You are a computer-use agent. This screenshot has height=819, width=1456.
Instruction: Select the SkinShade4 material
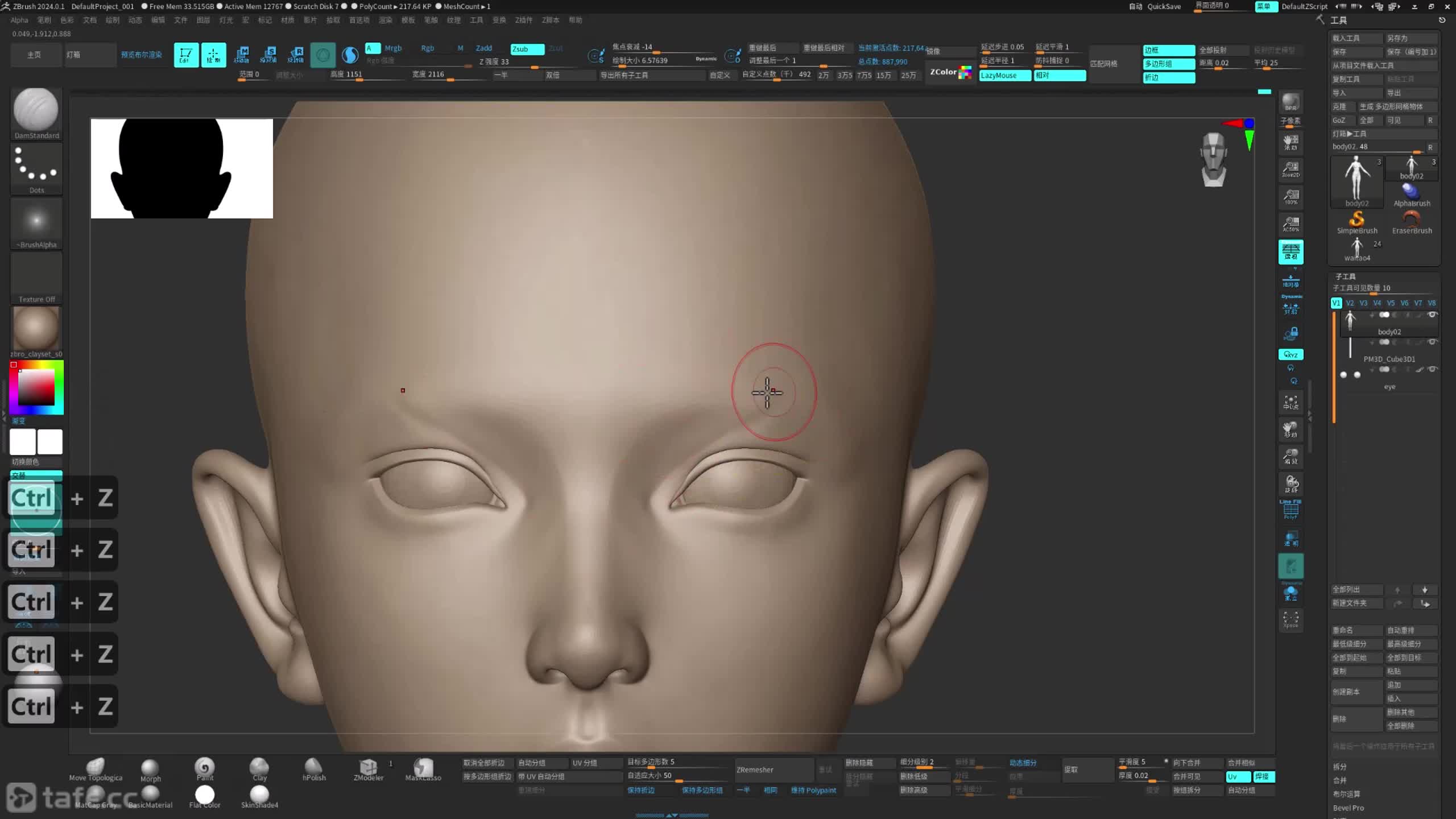pos(259,796)
